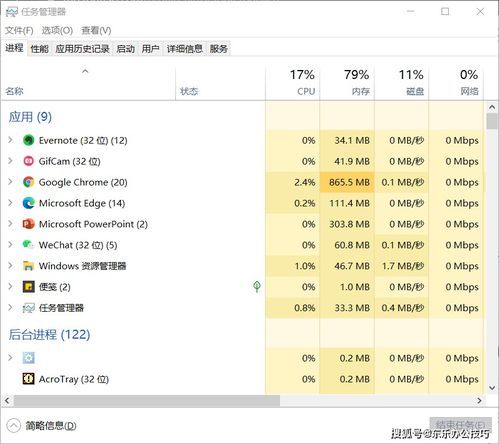Click the 便笺 sticky notes icon

[29, 287]
